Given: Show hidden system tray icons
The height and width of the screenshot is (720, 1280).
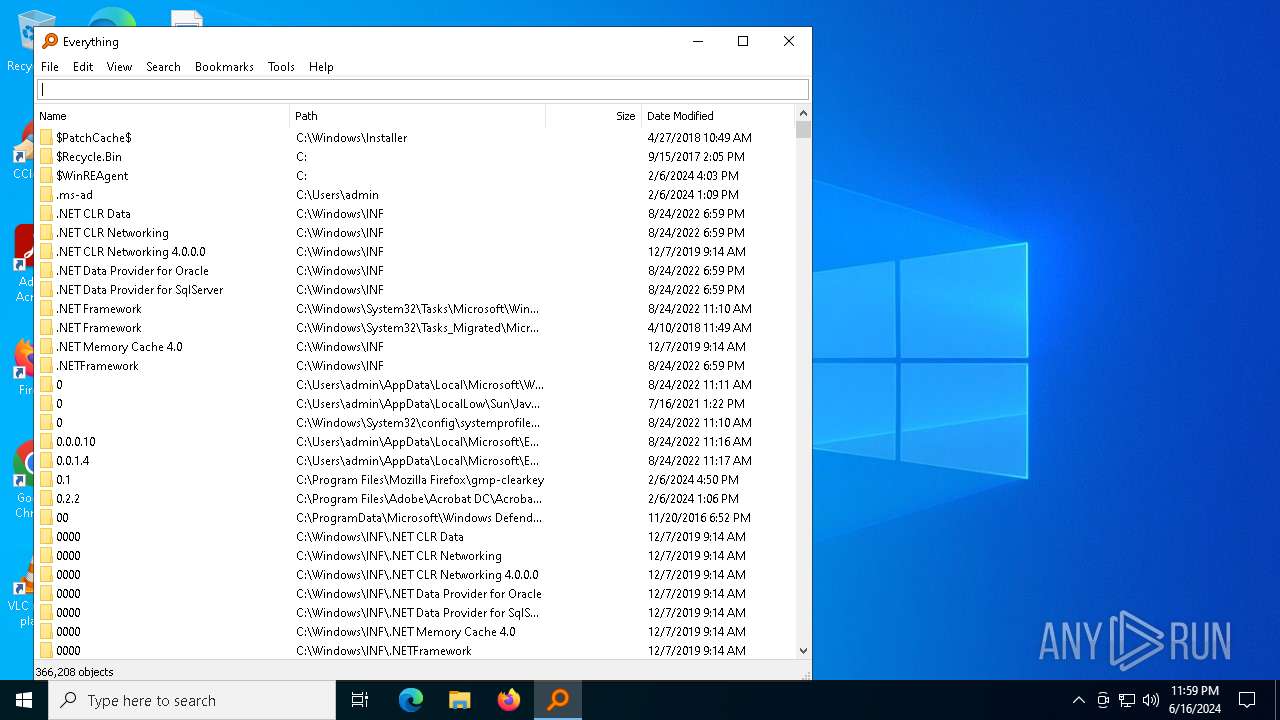Looking at the screenshot, I should [x=1078, y=700].
